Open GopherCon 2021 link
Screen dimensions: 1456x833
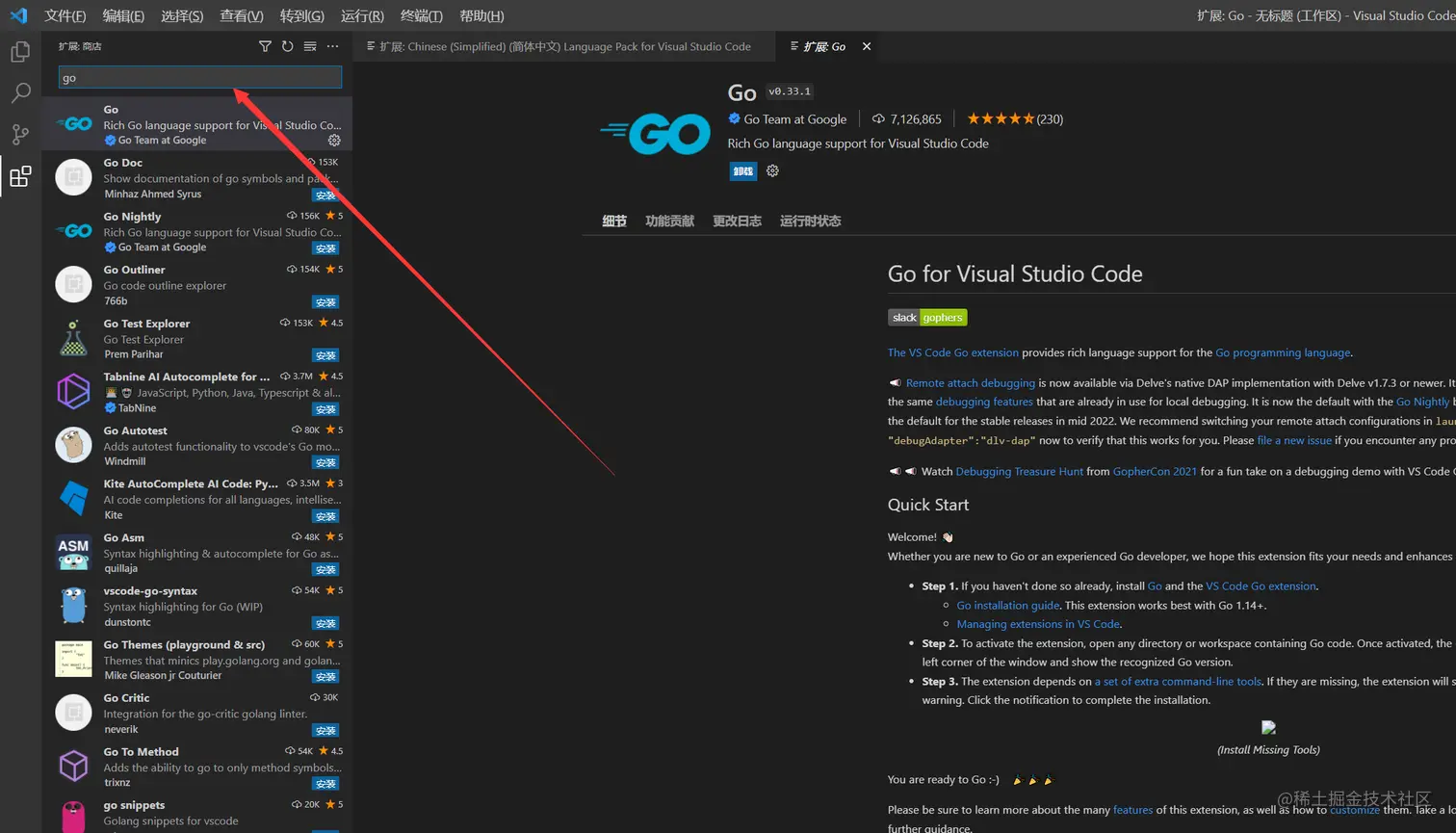pyautogui.click(x=1155, y=471)
